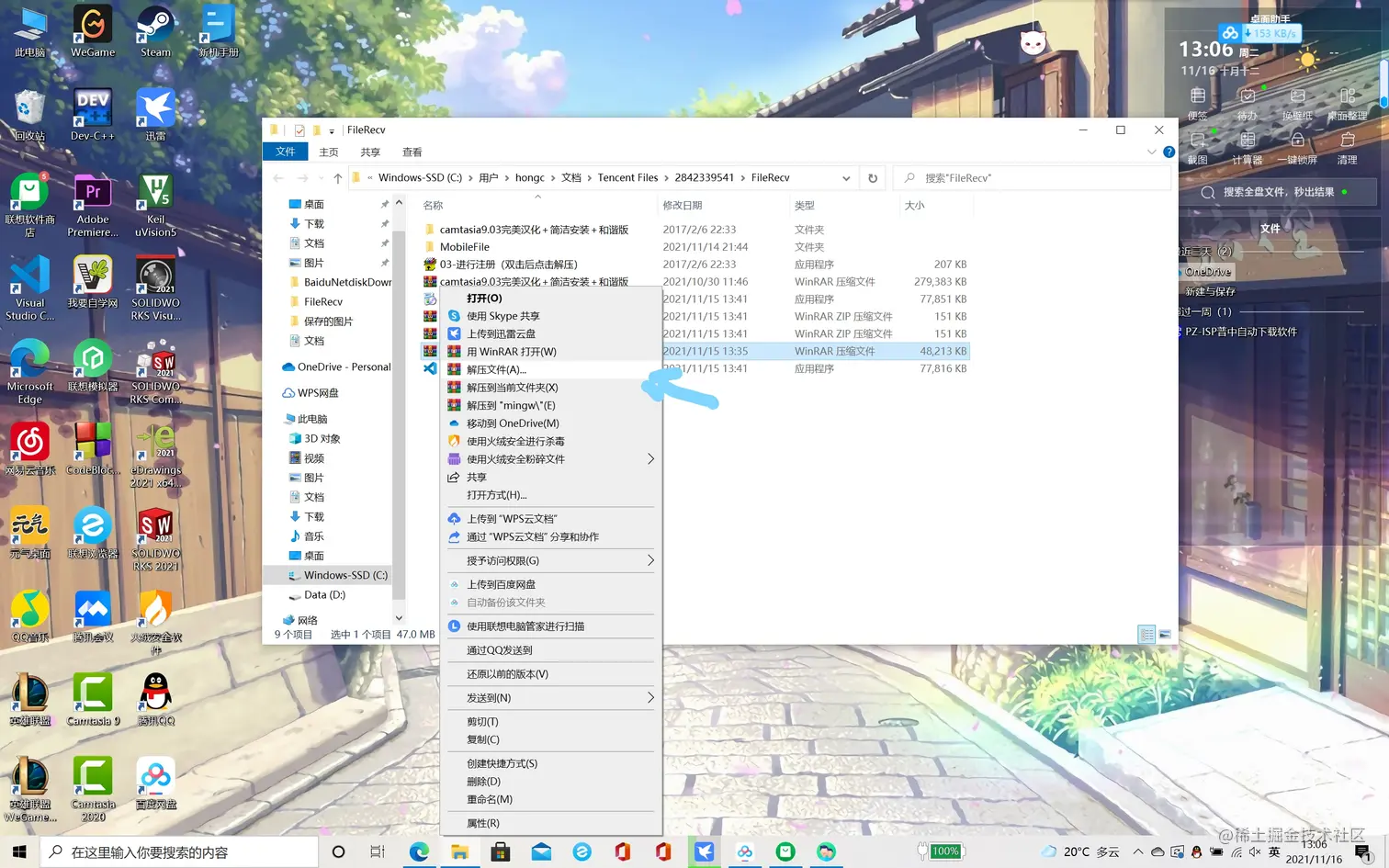Click the desktop assistant 搜索全盘文件 search field

pos(1278,192)
